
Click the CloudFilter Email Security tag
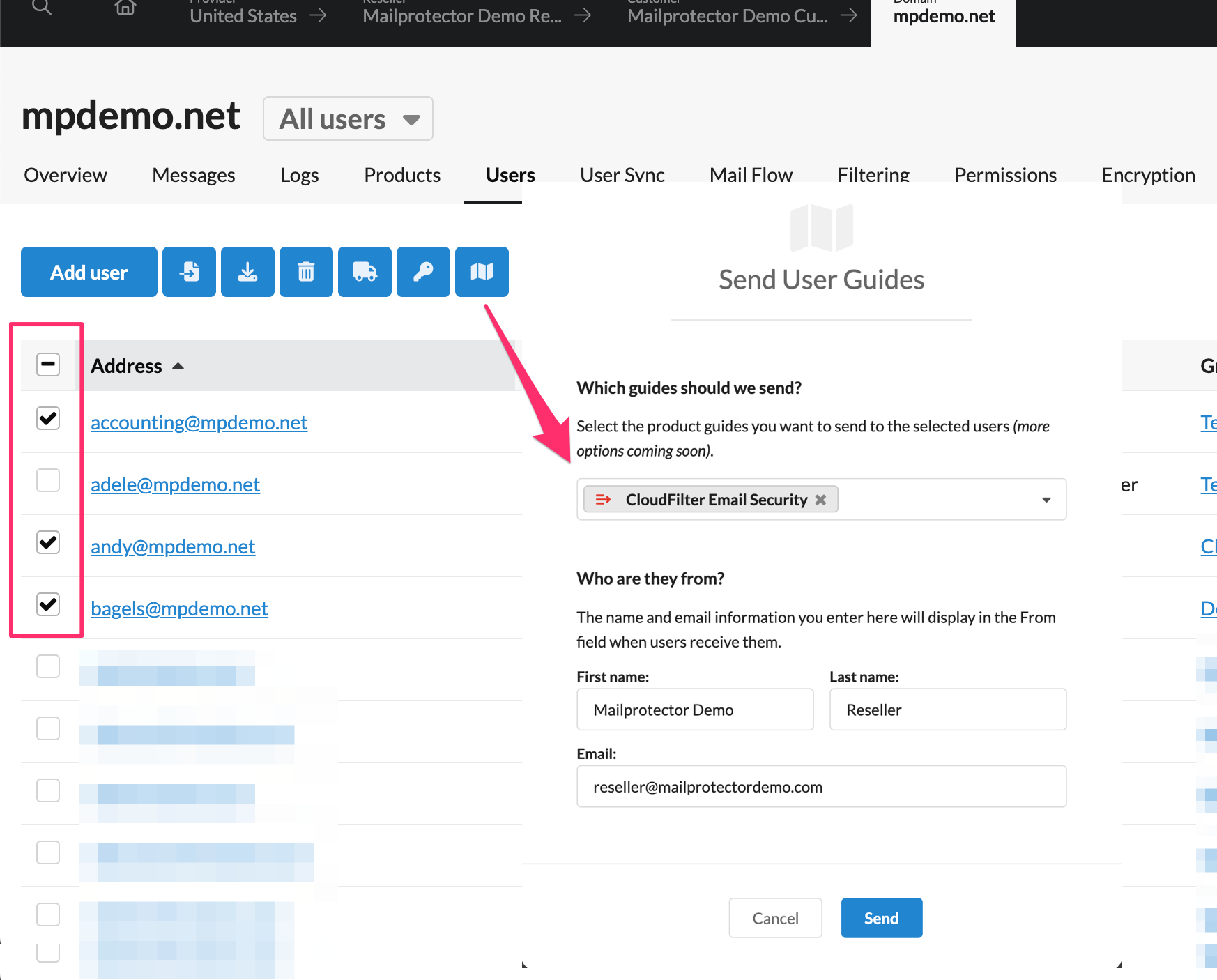click(x=711, y=500)
